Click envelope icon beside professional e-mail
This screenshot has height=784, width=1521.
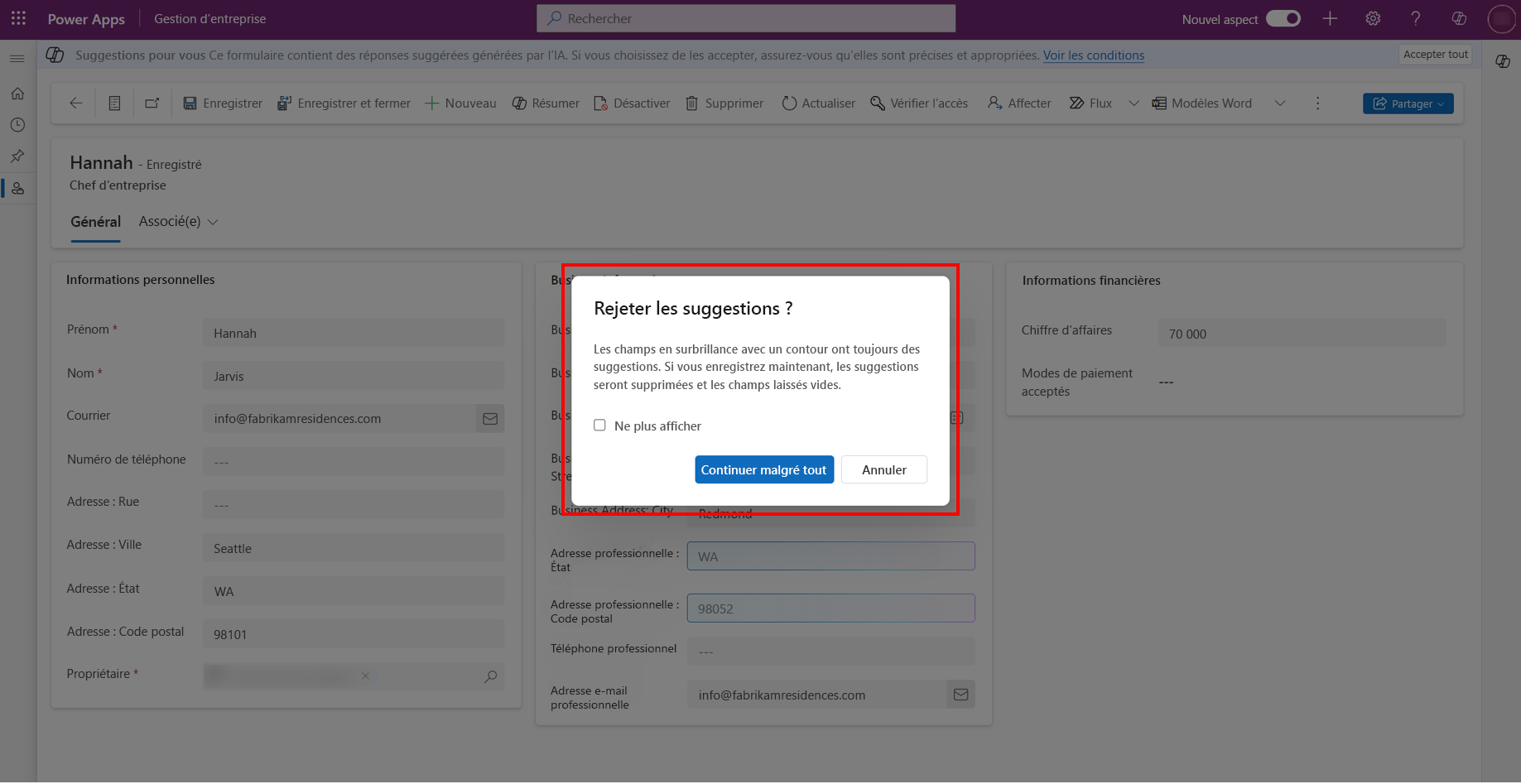point(960,695)
